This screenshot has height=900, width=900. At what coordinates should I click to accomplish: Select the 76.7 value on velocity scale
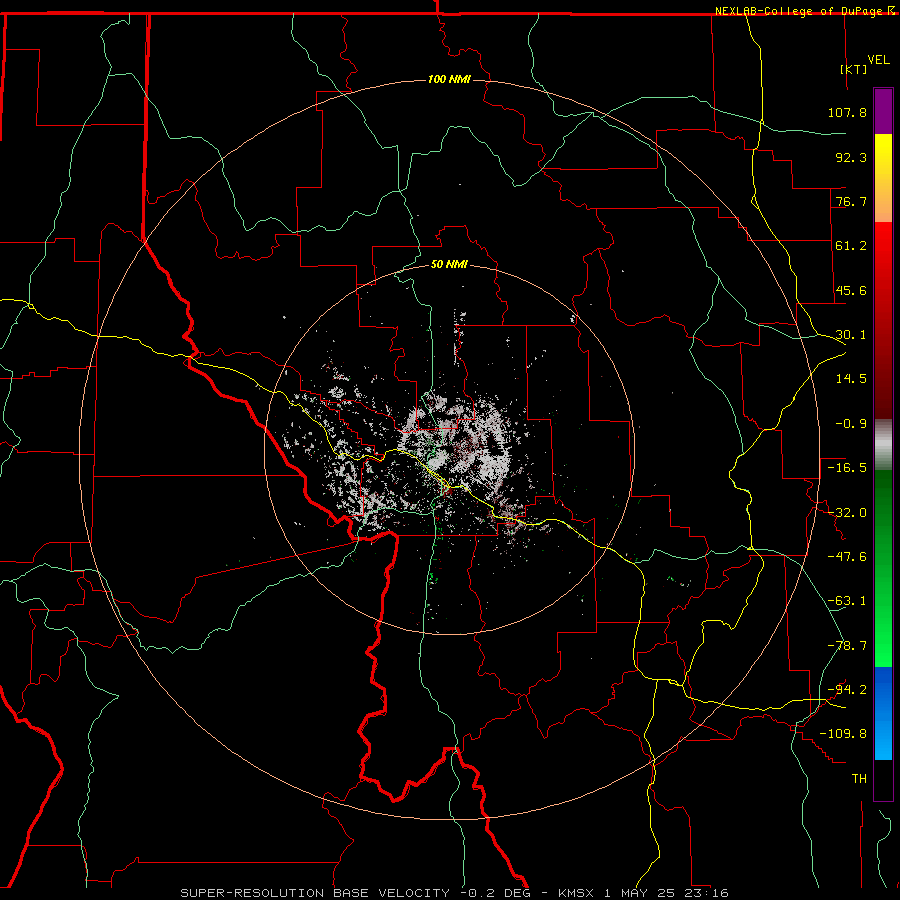click(851, 201)
